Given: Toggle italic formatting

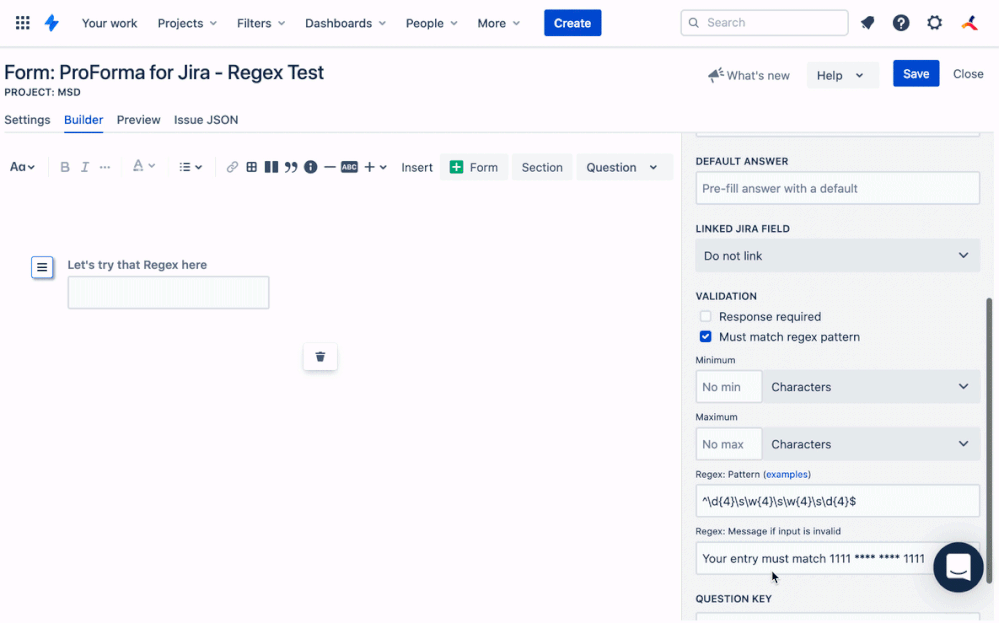Looking at the screenshot, I should coord(84,167).
